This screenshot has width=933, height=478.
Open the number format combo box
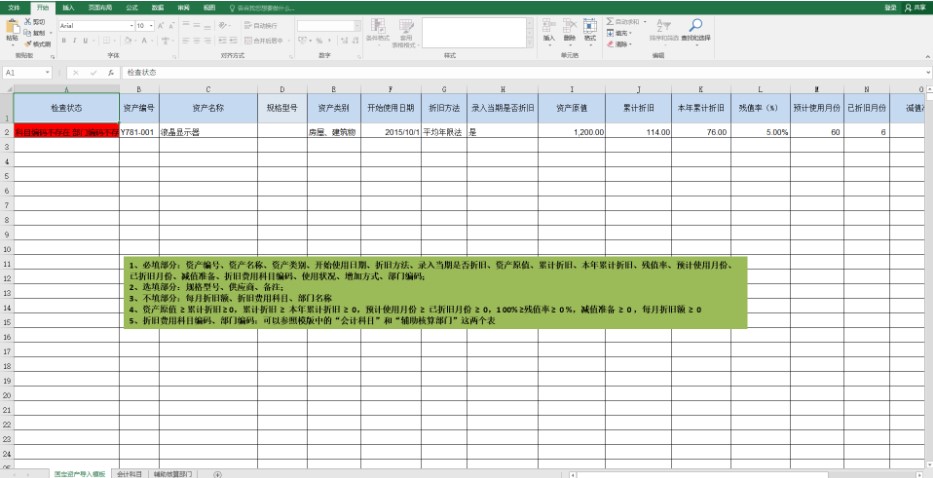pyautogui.click(x=328, y=26)
